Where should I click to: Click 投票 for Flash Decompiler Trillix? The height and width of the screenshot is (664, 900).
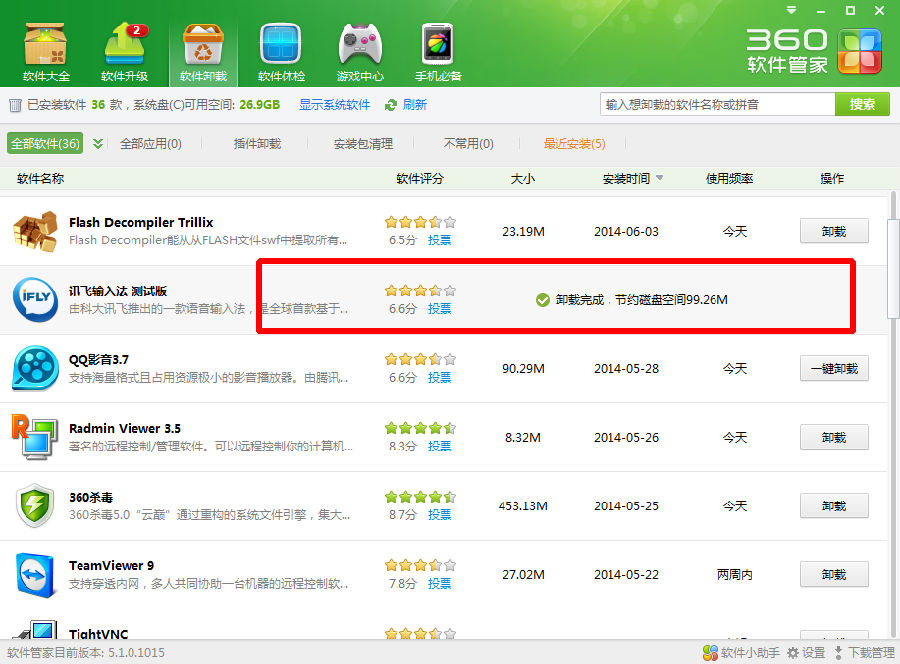(440, 240)
